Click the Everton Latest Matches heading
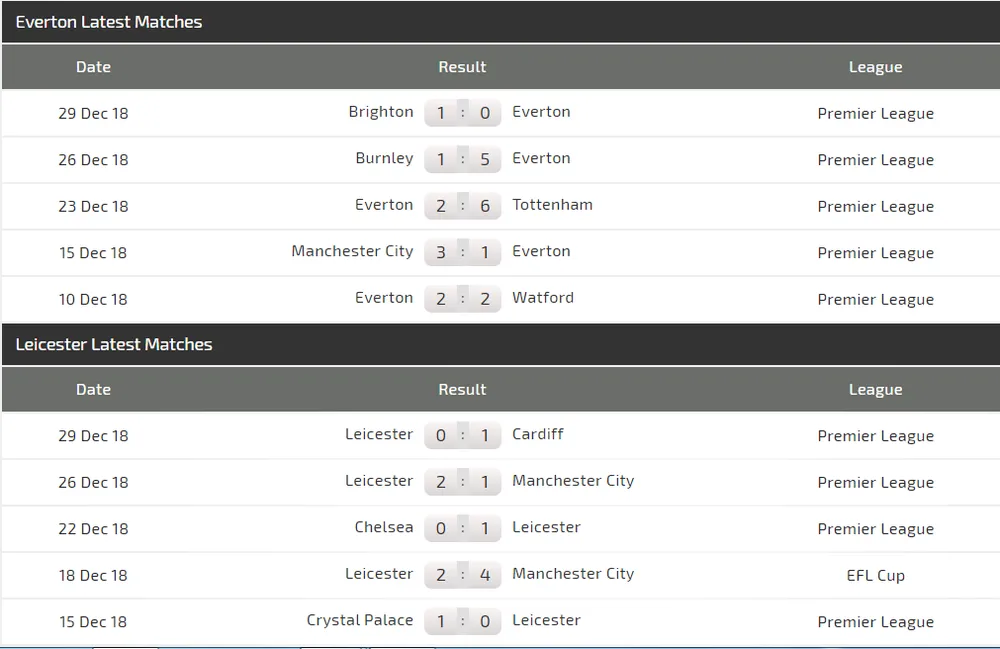The width and height of the screenshot is (1000, 649). point(109,22)
